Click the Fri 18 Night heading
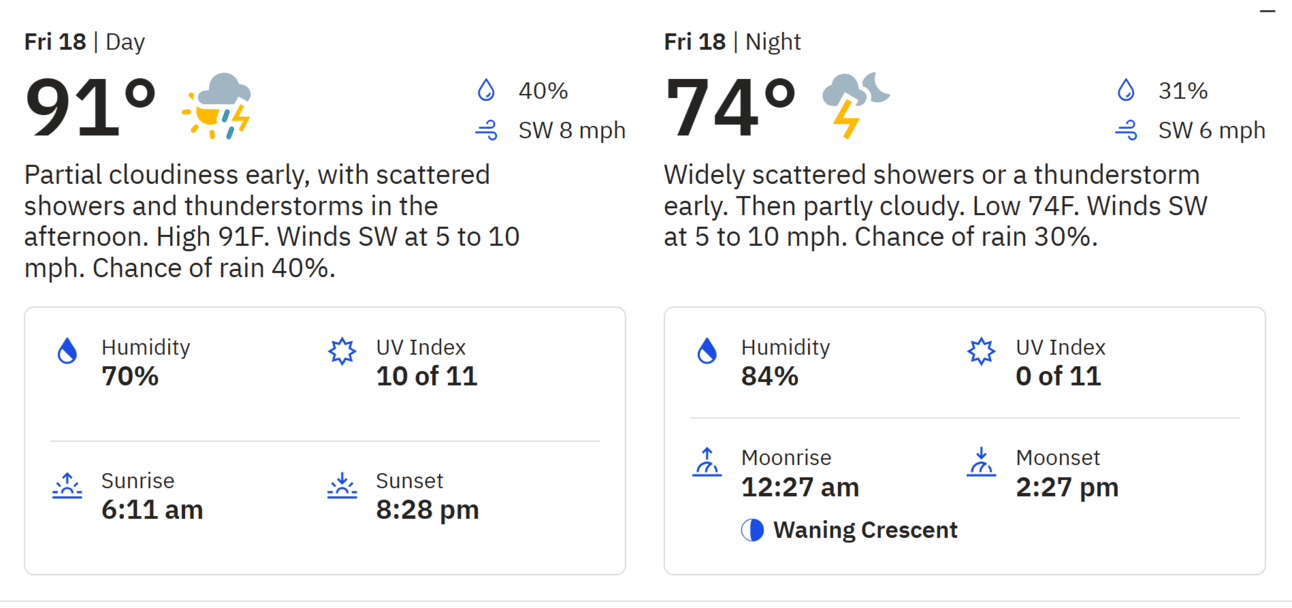This screenshot has width=1292, height=608. point(732,42)
